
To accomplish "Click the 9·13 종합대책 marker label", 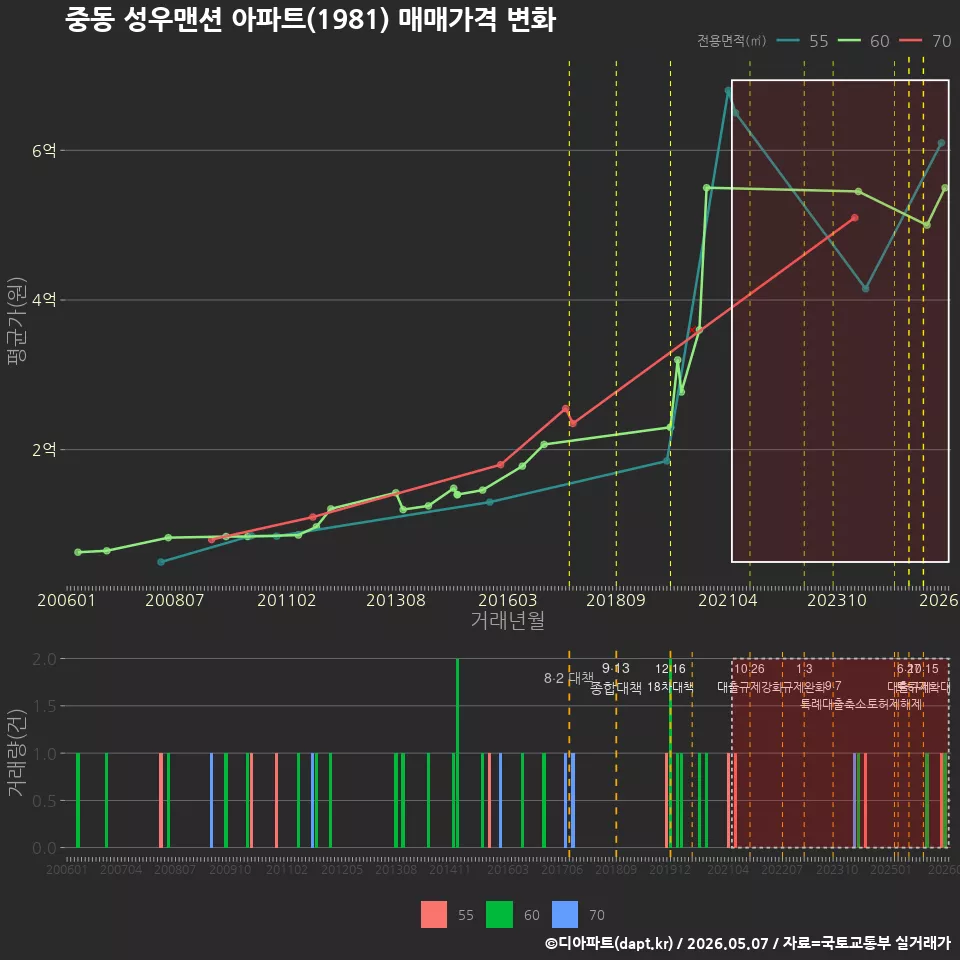I will point(616,678).
